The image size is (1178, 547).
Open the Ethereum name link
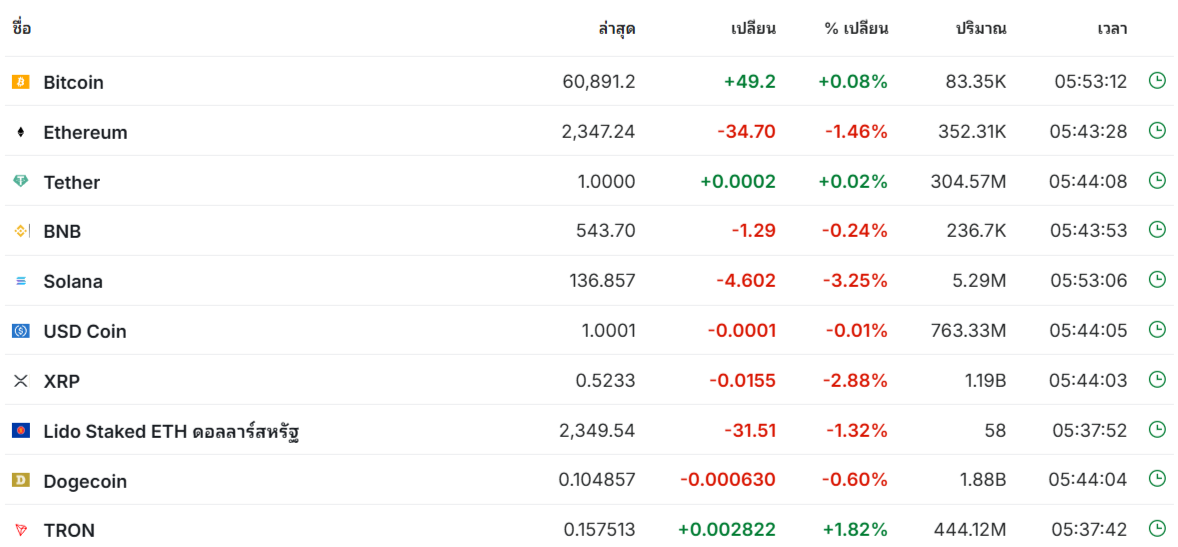click(86, 133)
